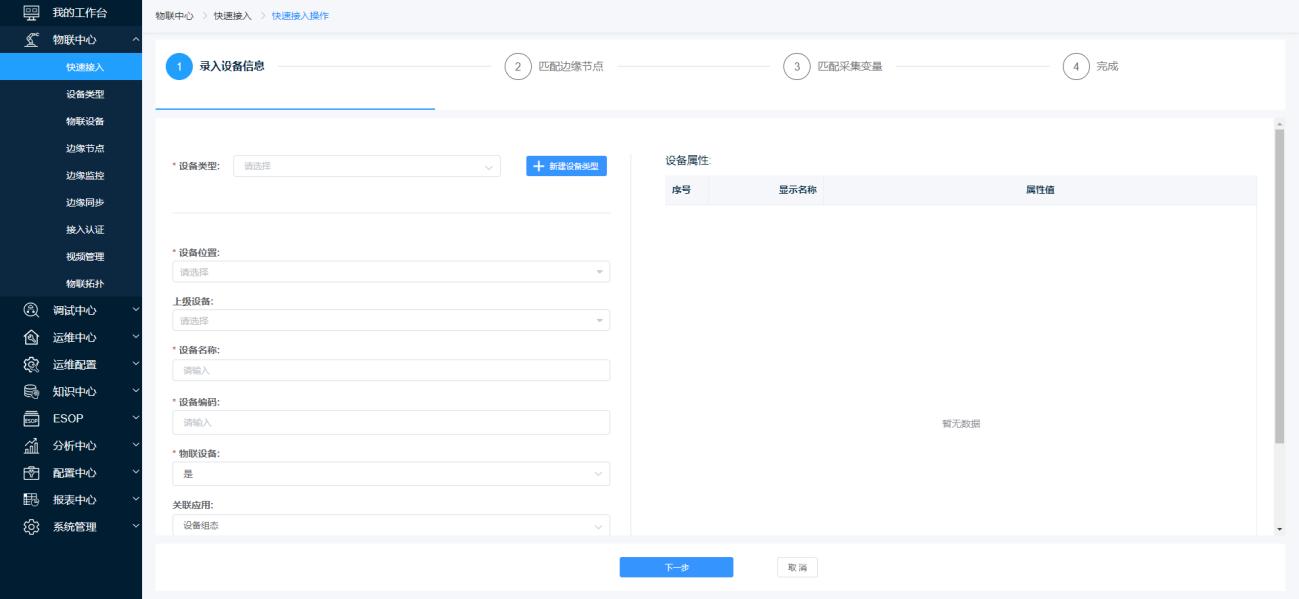Click the 运维配置 gear icon
The height and width of the screenshot is (599, 1299).
pos(31,364)
